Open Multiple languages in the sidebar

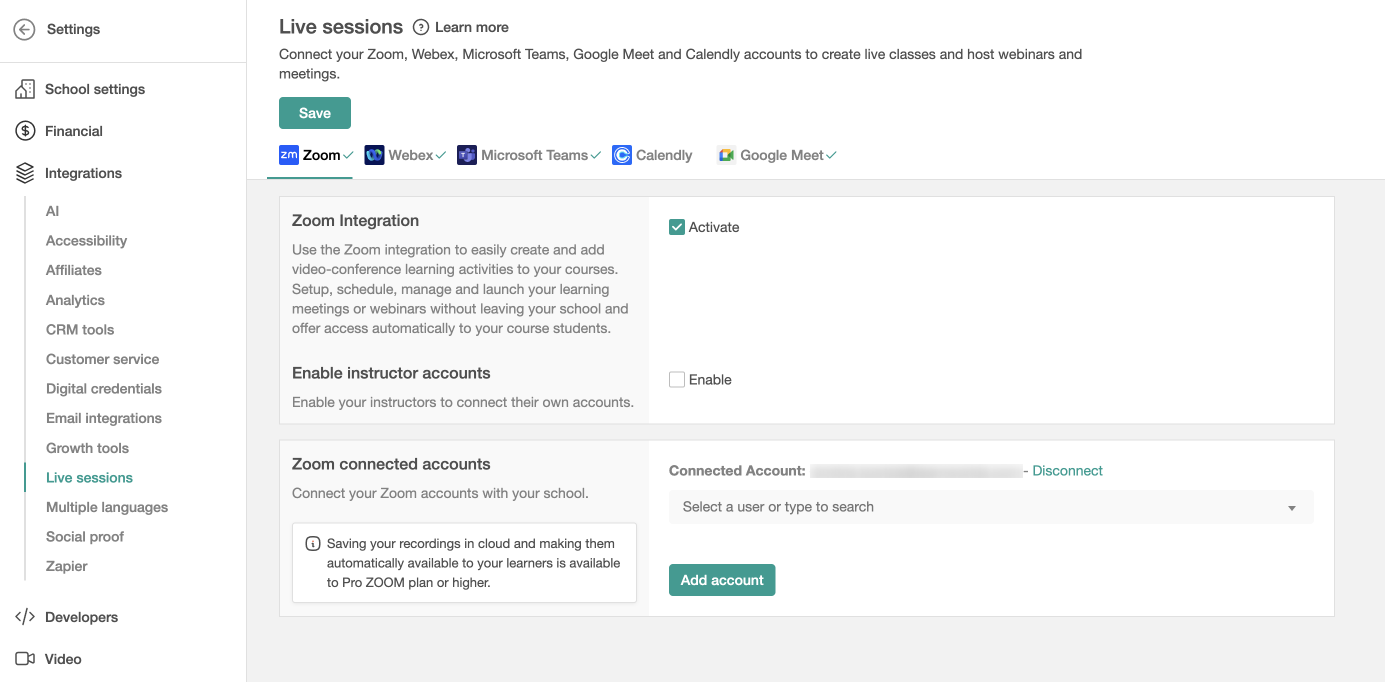[x=107, y=507]
